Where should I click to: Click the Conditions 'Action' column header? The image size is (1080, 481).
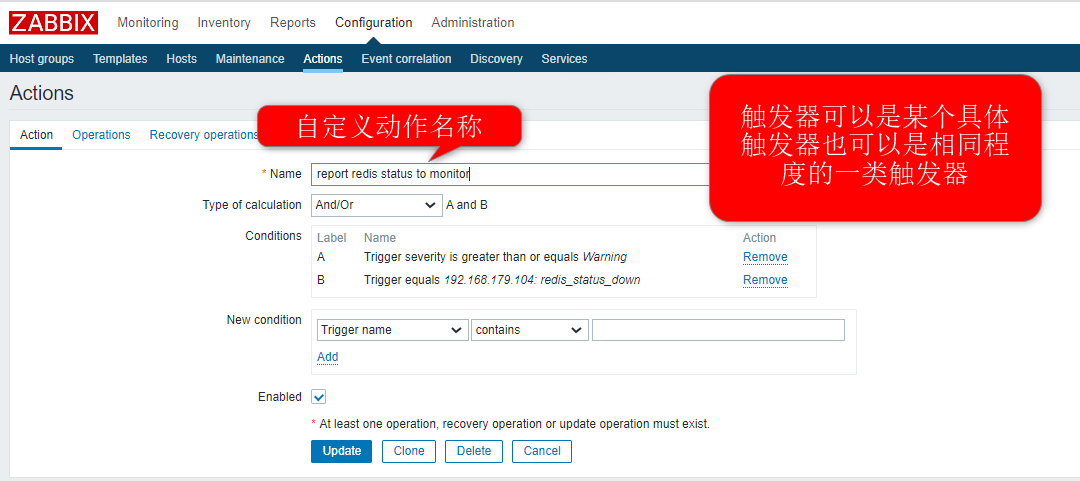(x=759, y=238)
